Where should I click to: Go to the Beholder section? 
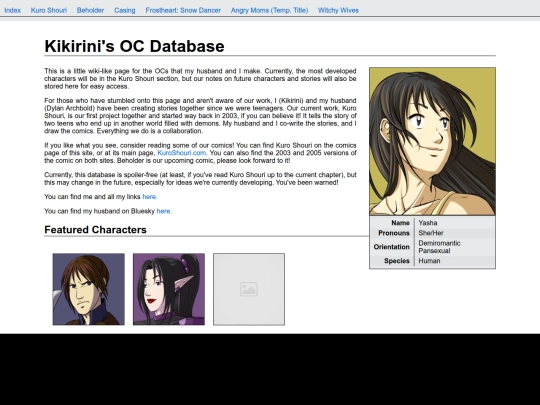[x=90, y=10]
